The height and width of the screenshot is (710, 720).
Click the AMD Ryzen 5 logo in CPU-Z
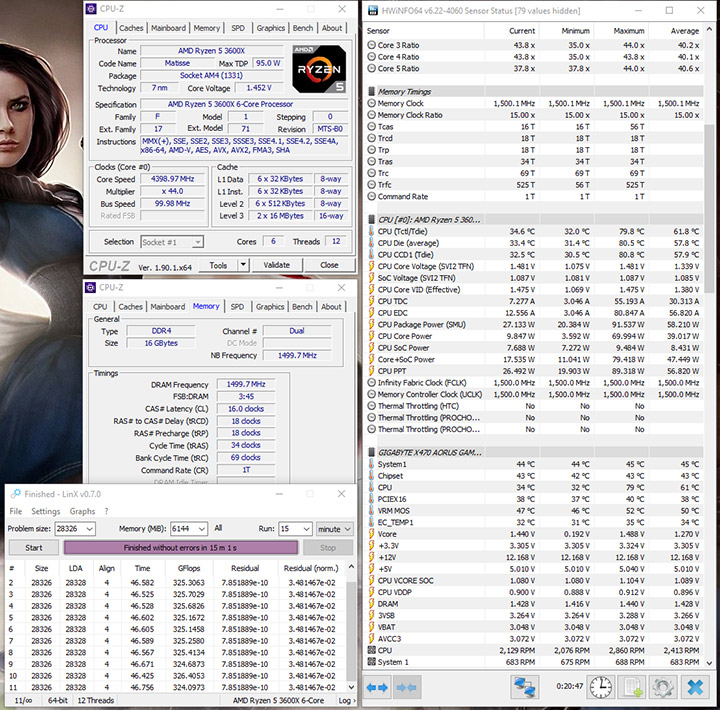(x=318, y=67)
